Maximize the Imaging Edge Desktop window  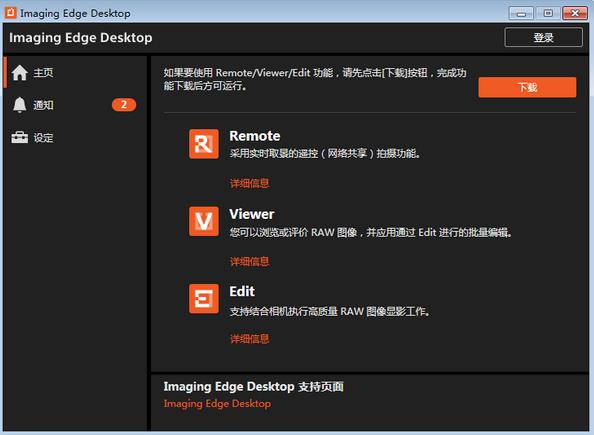(548, 13)
